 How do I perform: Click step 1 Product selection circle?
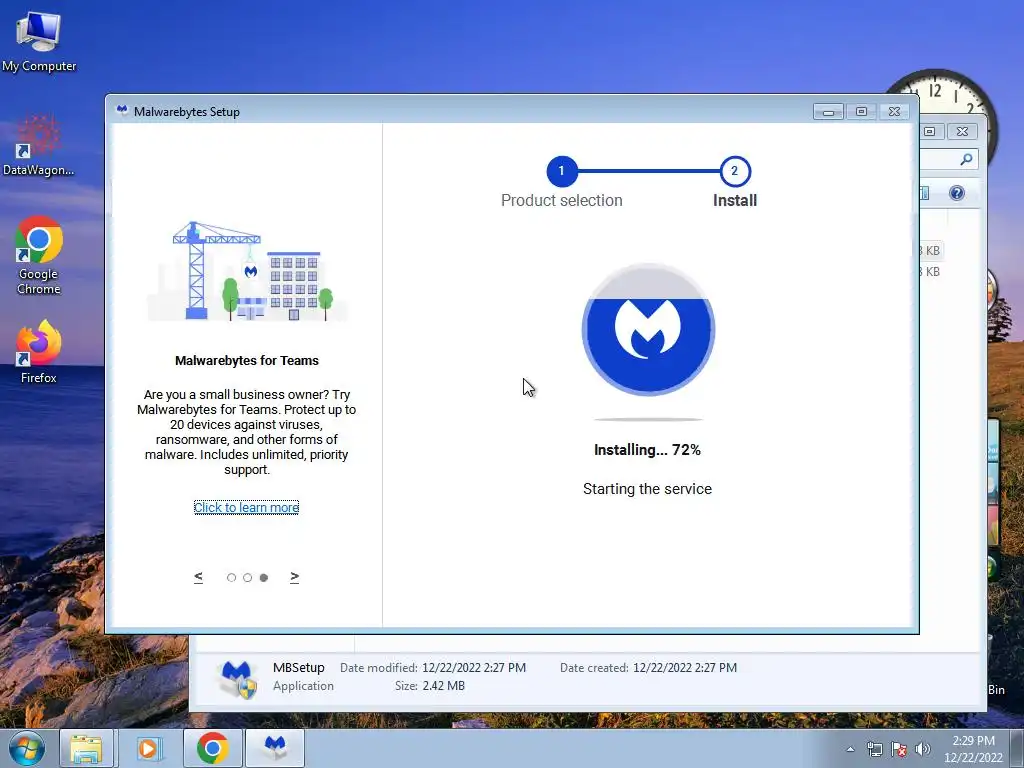point(562,171)
